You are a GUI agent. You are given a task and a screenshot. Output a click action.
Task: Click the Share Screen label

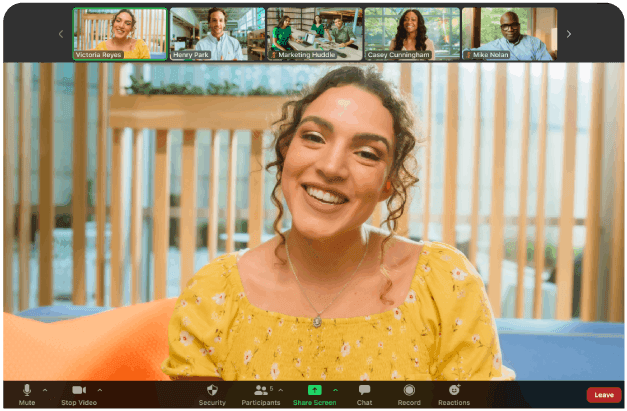(314, 403)
